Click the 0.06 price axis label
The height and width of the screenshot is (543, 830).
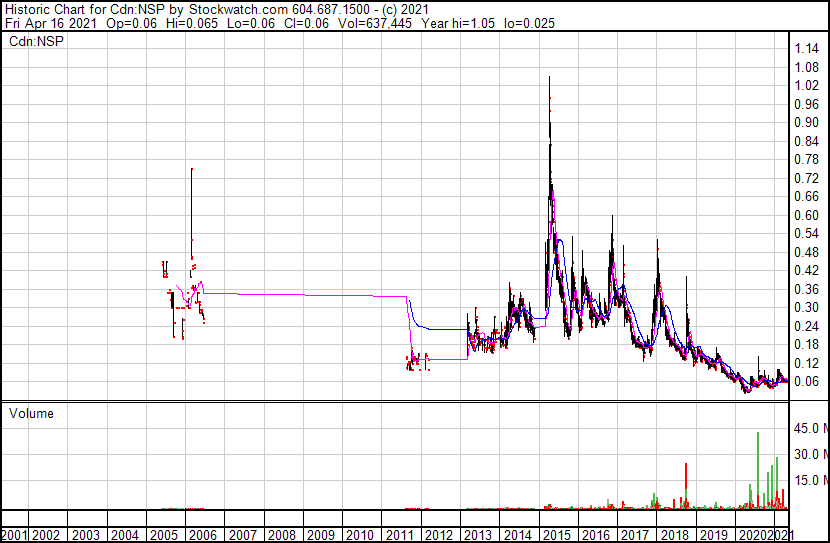click(x=808, y=381)
